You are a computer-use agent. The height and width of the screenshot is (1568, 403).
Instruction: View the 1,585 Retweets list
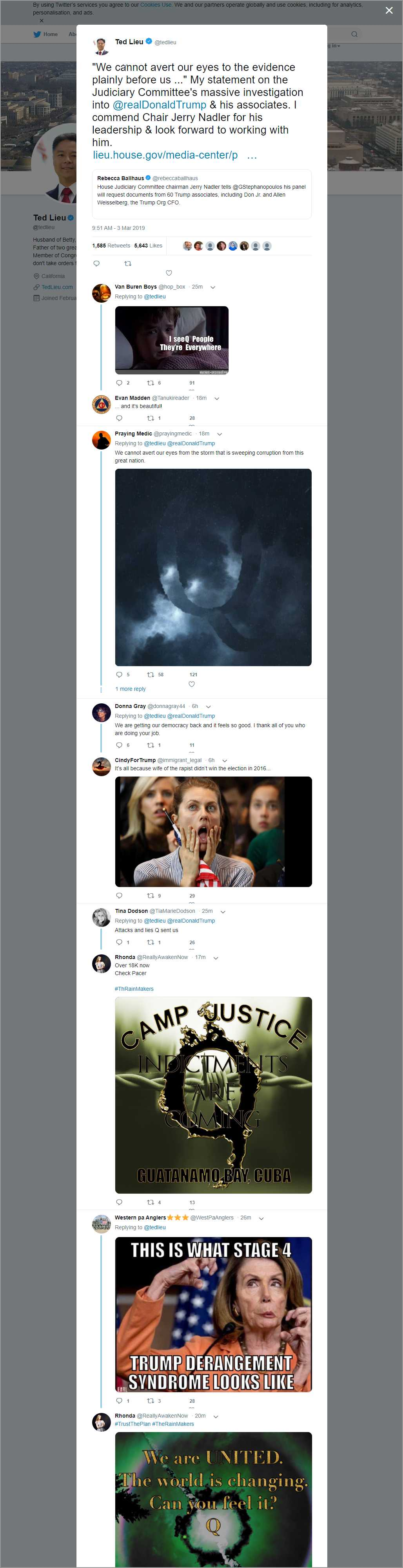(111, 246)
